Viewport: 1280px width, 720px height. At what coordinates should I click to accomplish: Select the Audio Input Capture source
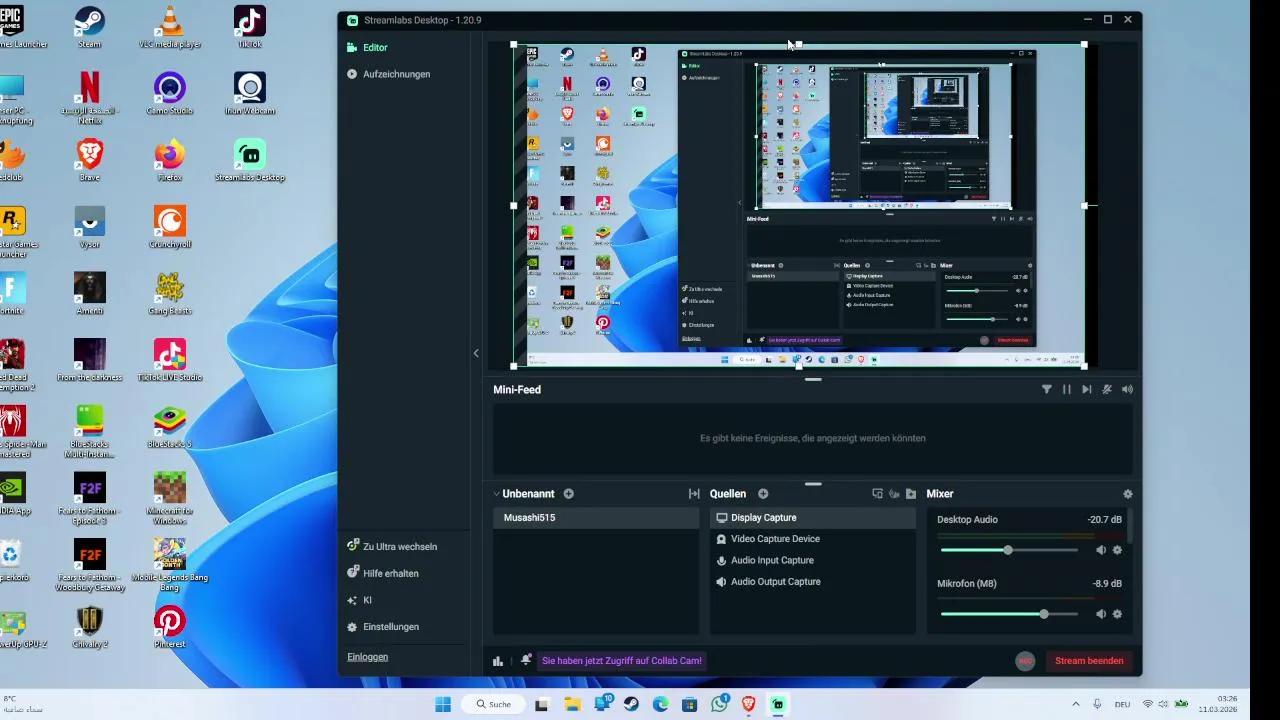click(813, 560)
